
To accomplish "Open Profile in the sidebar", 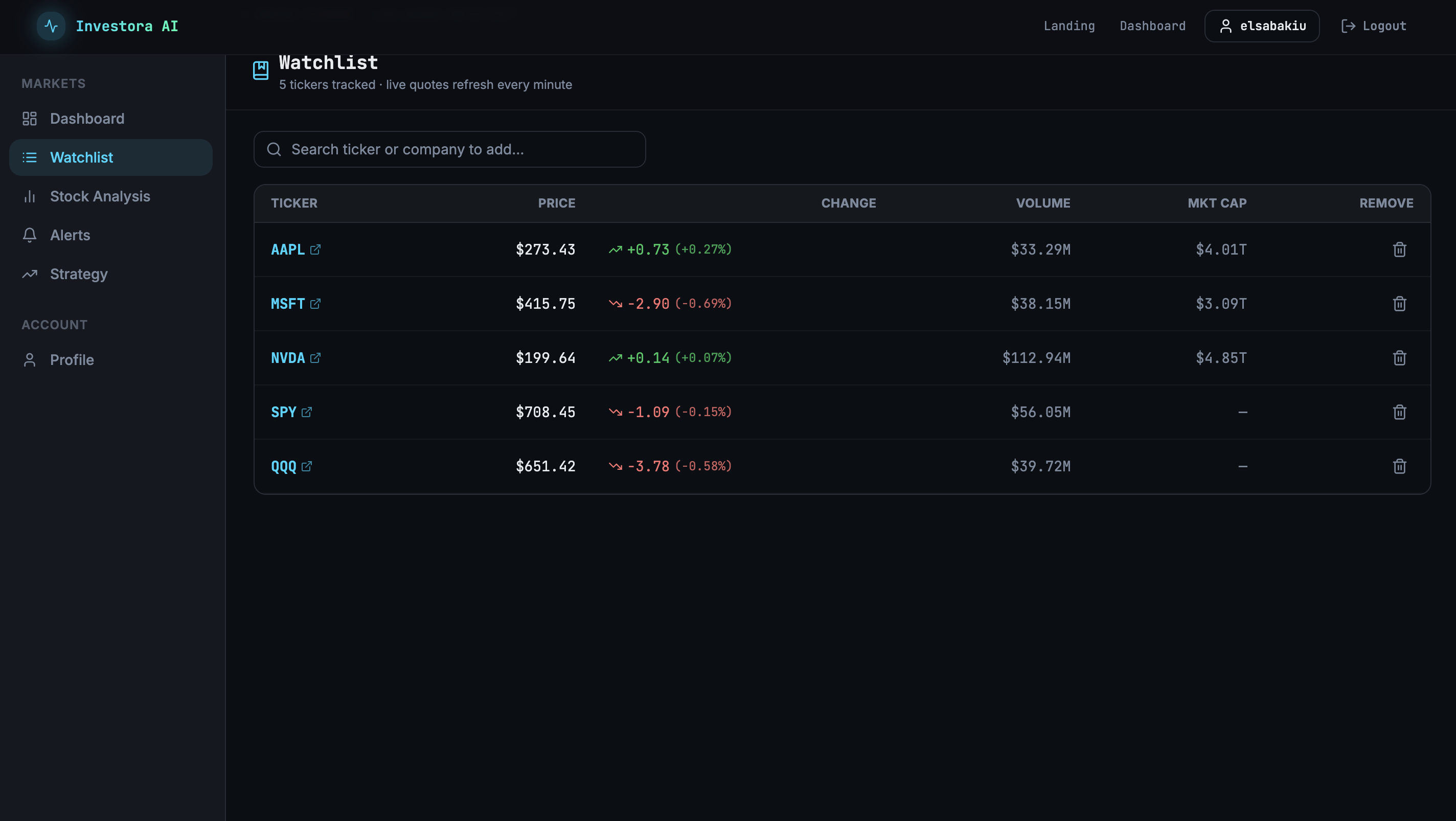I will pyautogui.click(x=111, y=360).
